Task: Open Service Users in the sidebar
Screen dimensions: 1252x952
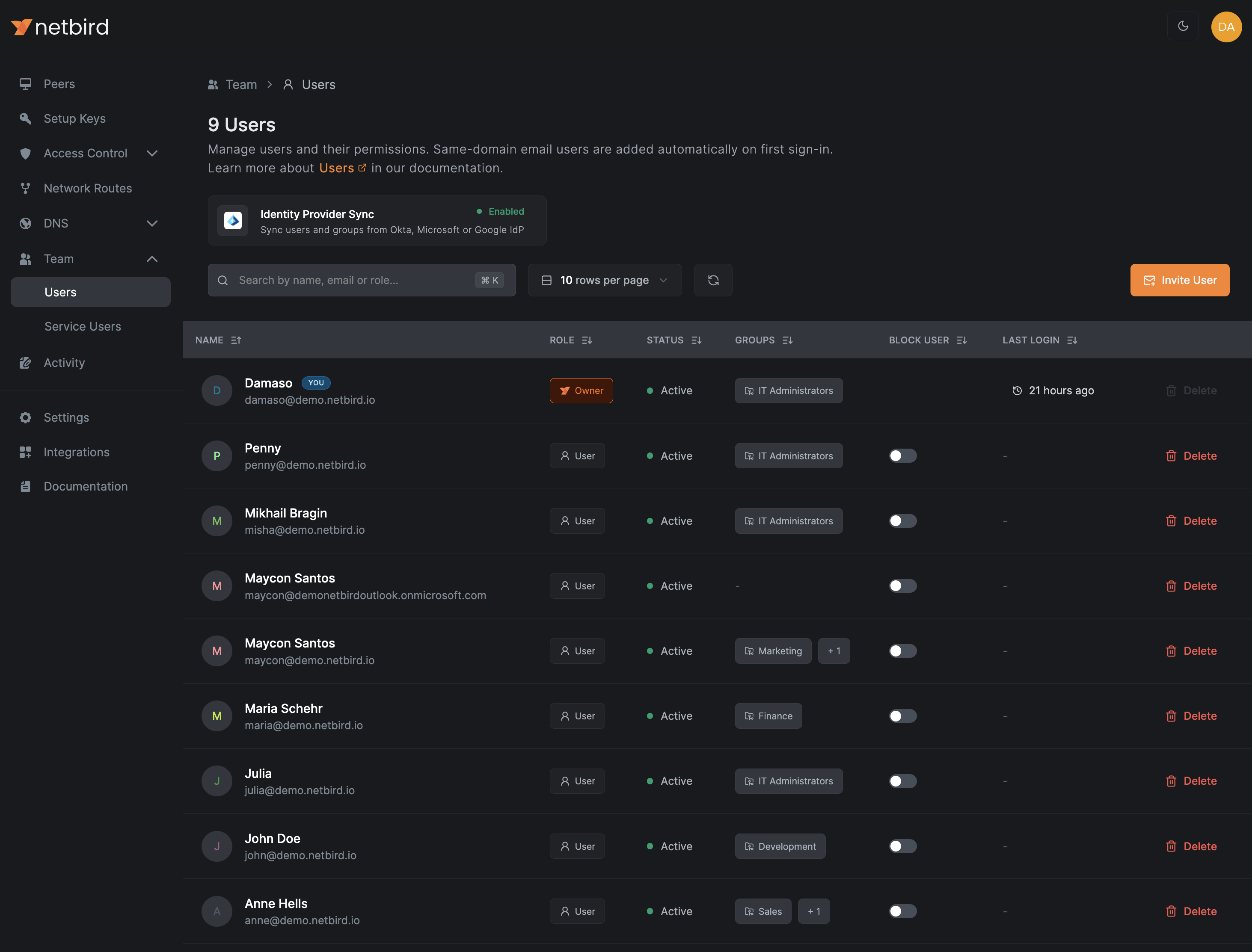Action: point(83,326)
